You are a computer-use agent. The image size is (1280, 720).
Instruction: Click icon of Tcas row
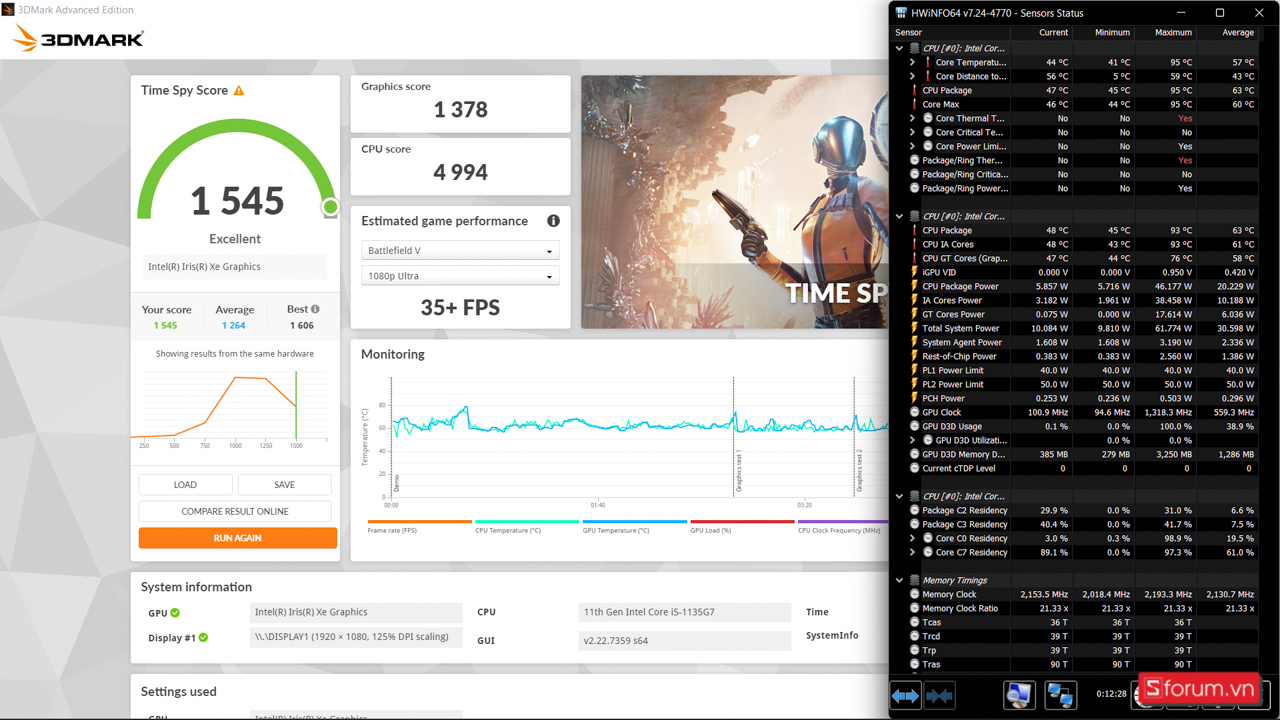coord(914,622)
